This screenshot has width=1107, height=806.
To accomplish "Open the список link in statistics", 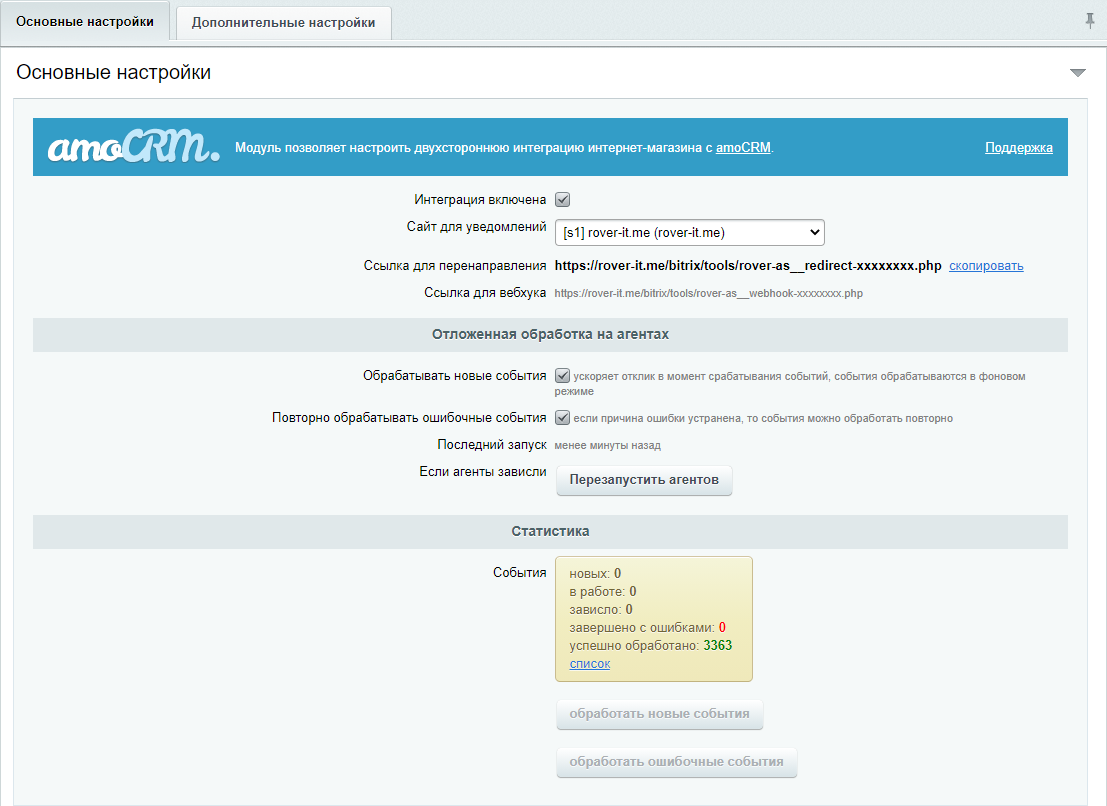I will (590, 663).
